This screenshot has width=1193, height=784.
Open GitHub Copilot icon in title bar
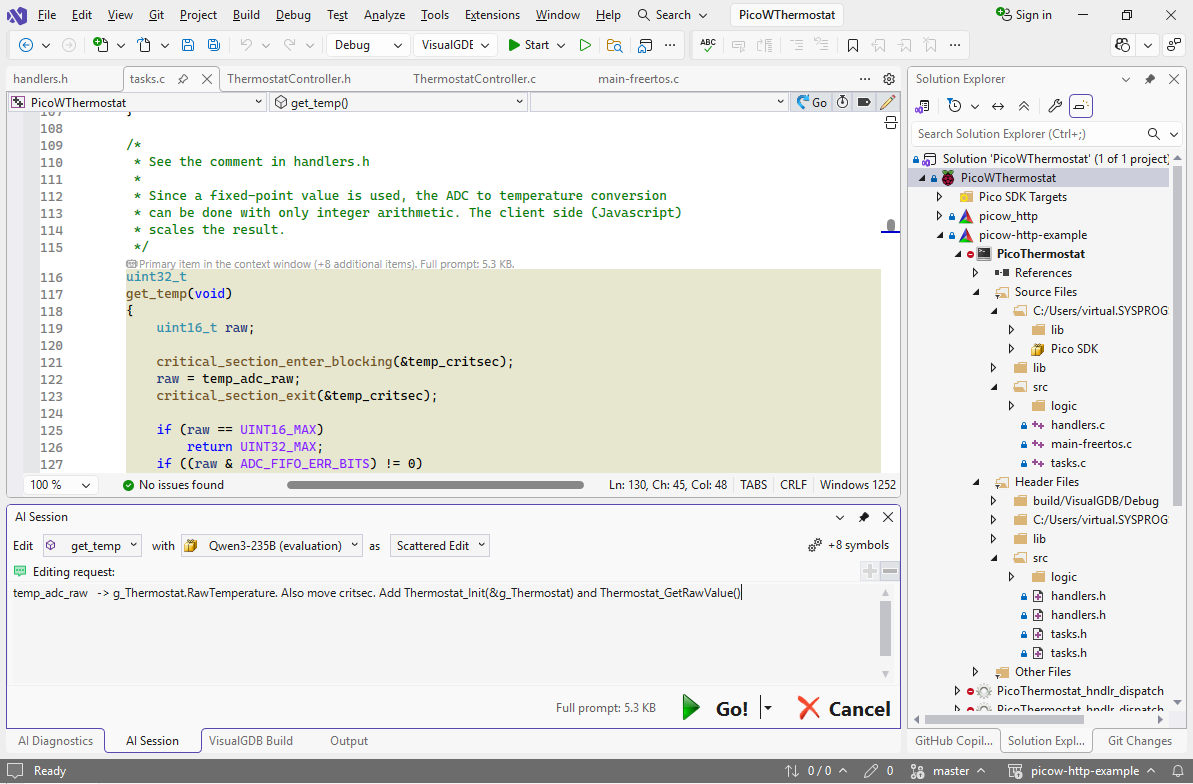[x=1122, y=45]
